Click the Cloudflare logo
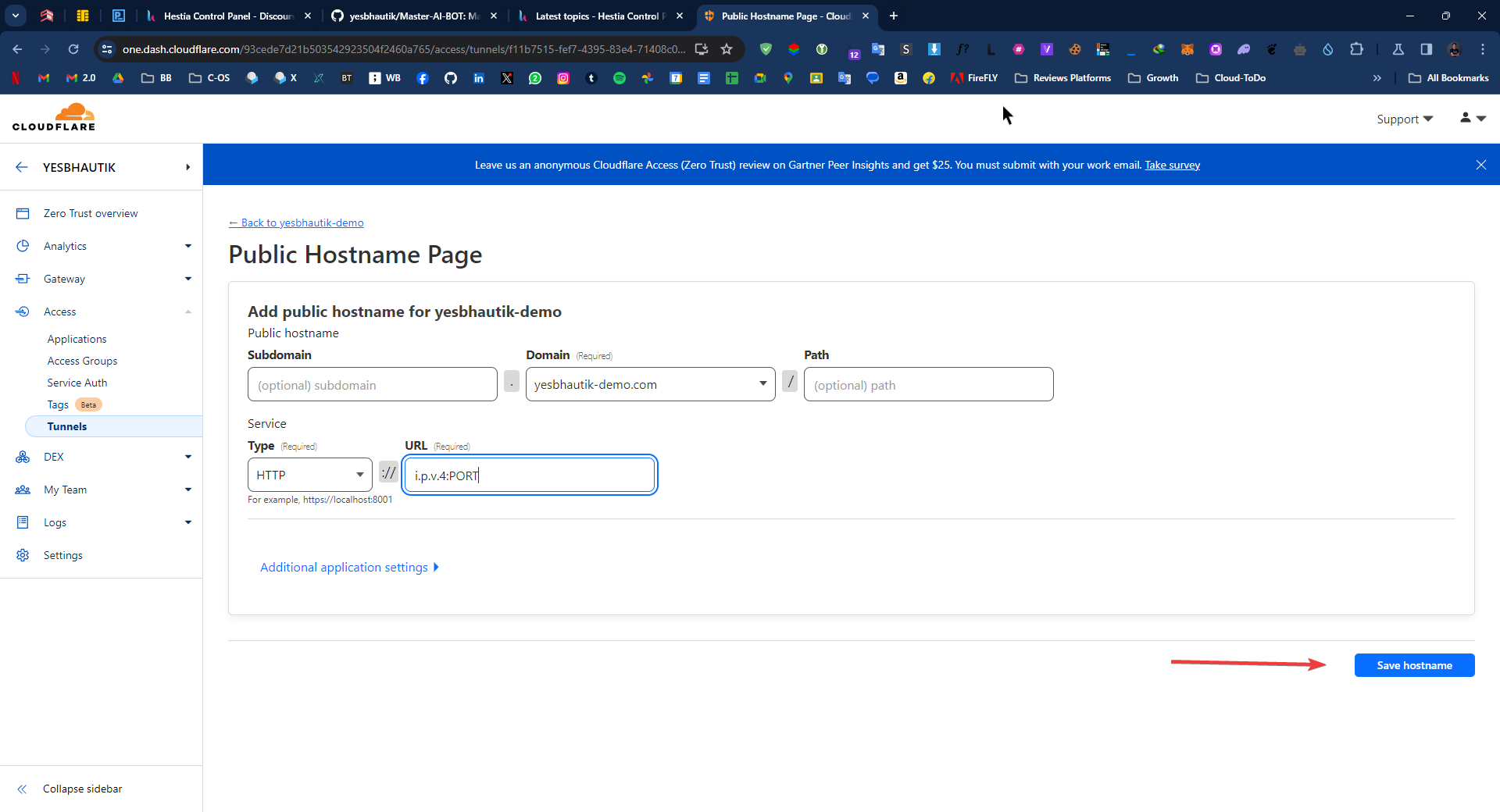Image resolution: width=1500 pixels, height=812 pixels. point(54,116)
